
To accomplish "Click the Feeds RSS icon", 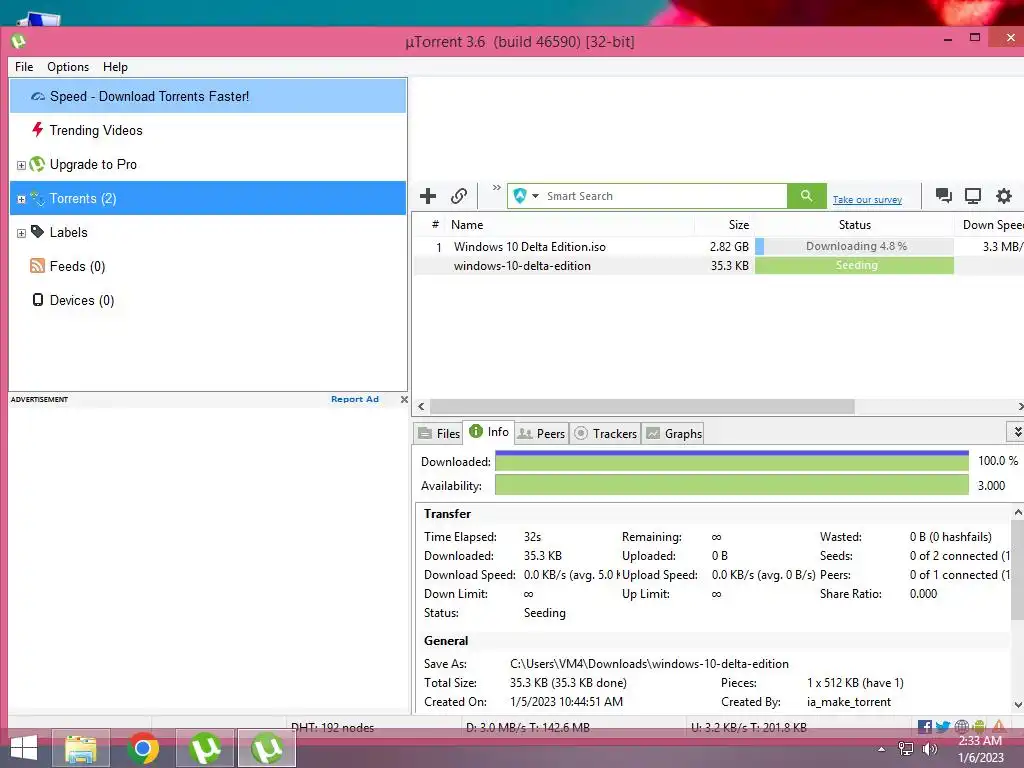I will [x=37, y=266].
